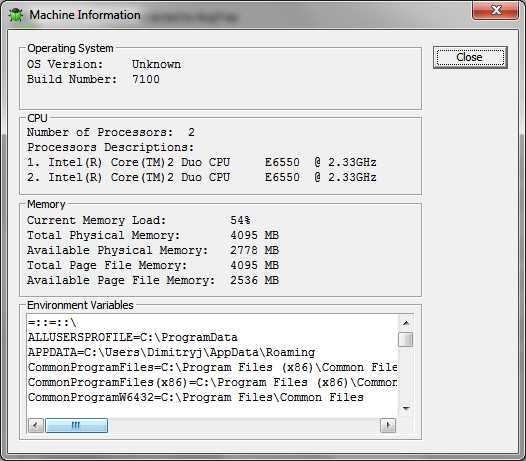Click the environment variables vertical scroll down arrow
This screenshot has width=526, height=461.
point(406,409)
